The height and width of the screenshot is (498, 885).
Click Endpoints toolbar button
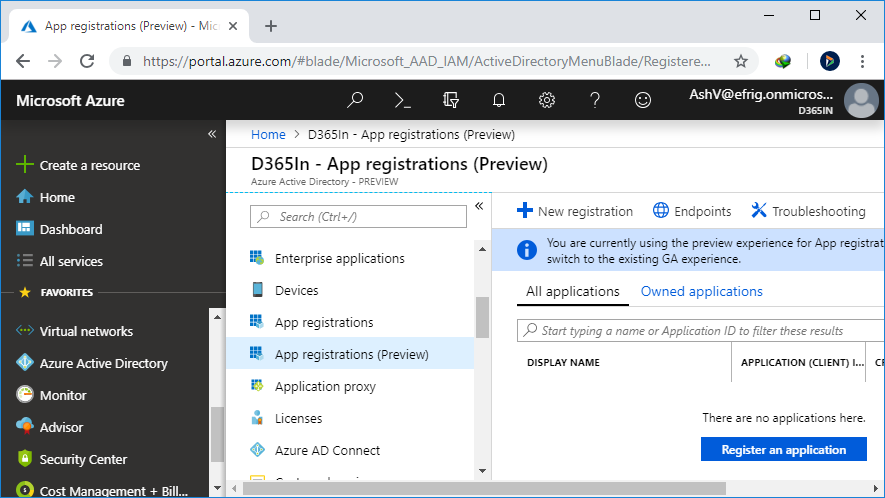point(692,211)
